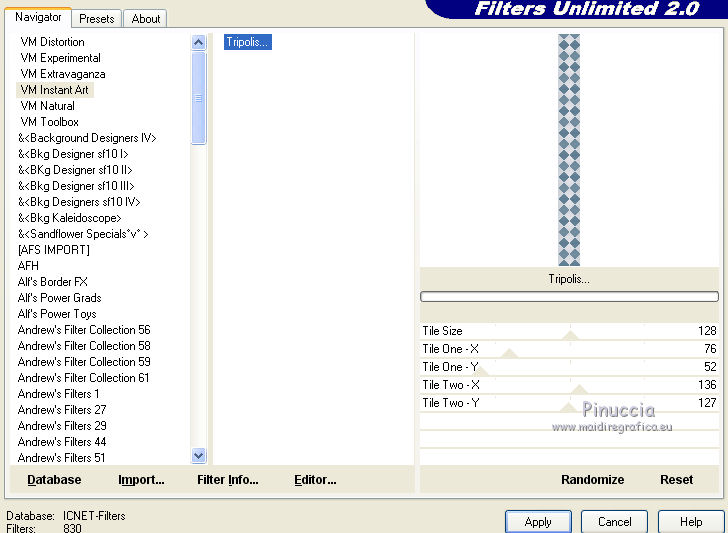Select &<Bkg Designer sf10 III> category
This screenshot has height=533, width=728.
coord(76,186)
